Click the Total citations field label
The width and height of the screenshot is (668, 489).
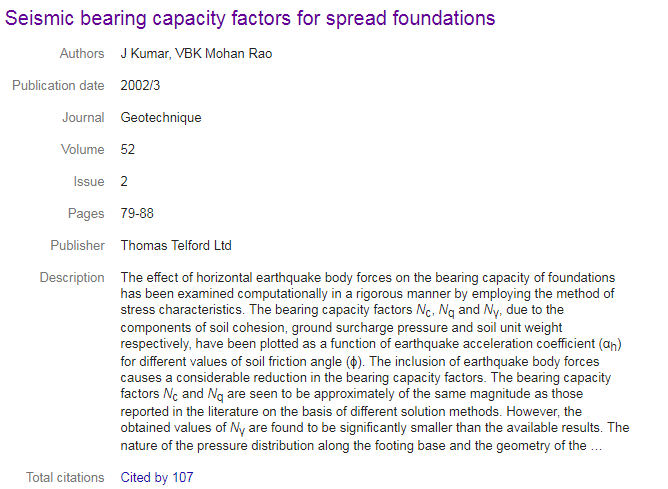[x=65, y=477]
